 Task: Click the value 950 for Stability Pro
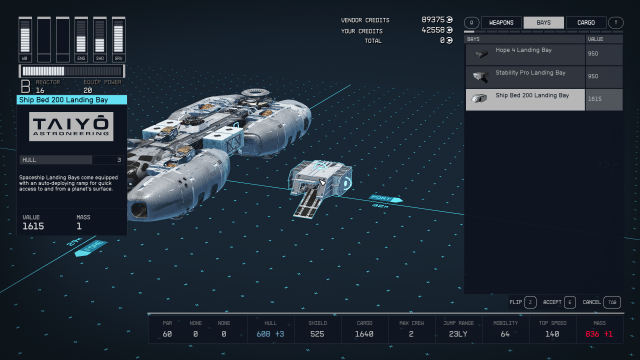(593, 76)
